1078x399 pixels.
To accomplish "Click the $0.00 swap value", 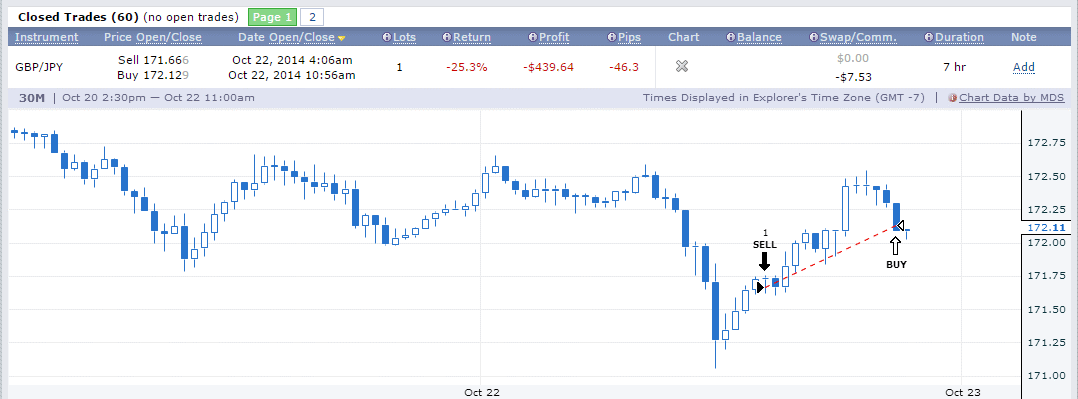I will (x=853, y=58).
